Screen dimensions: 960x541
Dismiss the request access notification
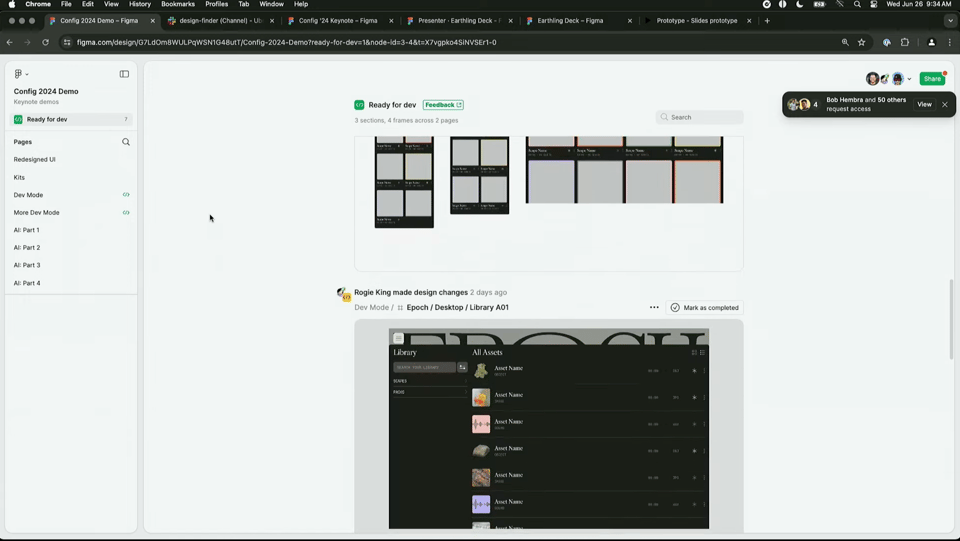click(x=945, y=105)
